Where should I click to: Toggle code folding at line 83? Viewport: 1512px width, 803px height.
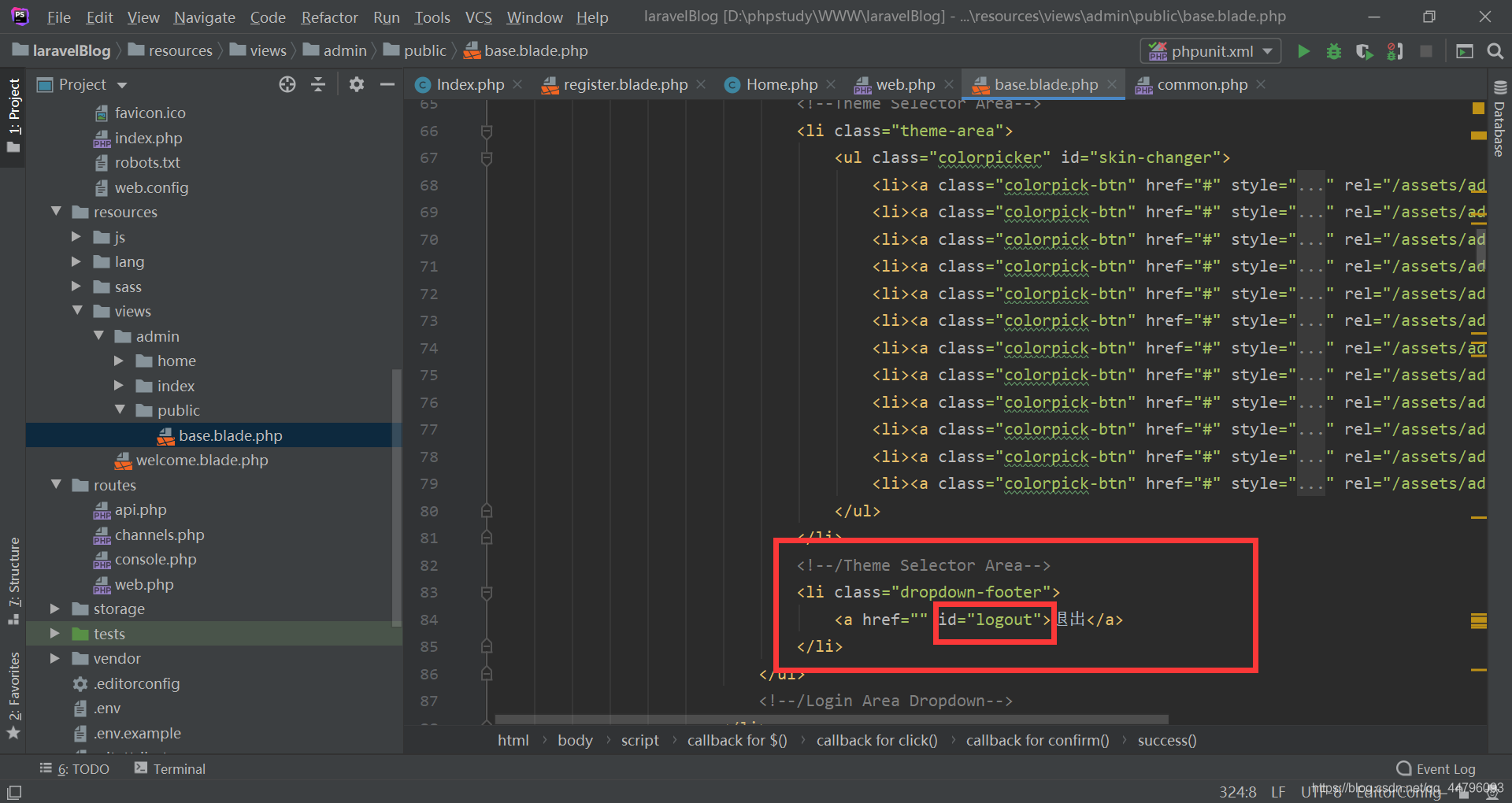(x=487, y=593)
